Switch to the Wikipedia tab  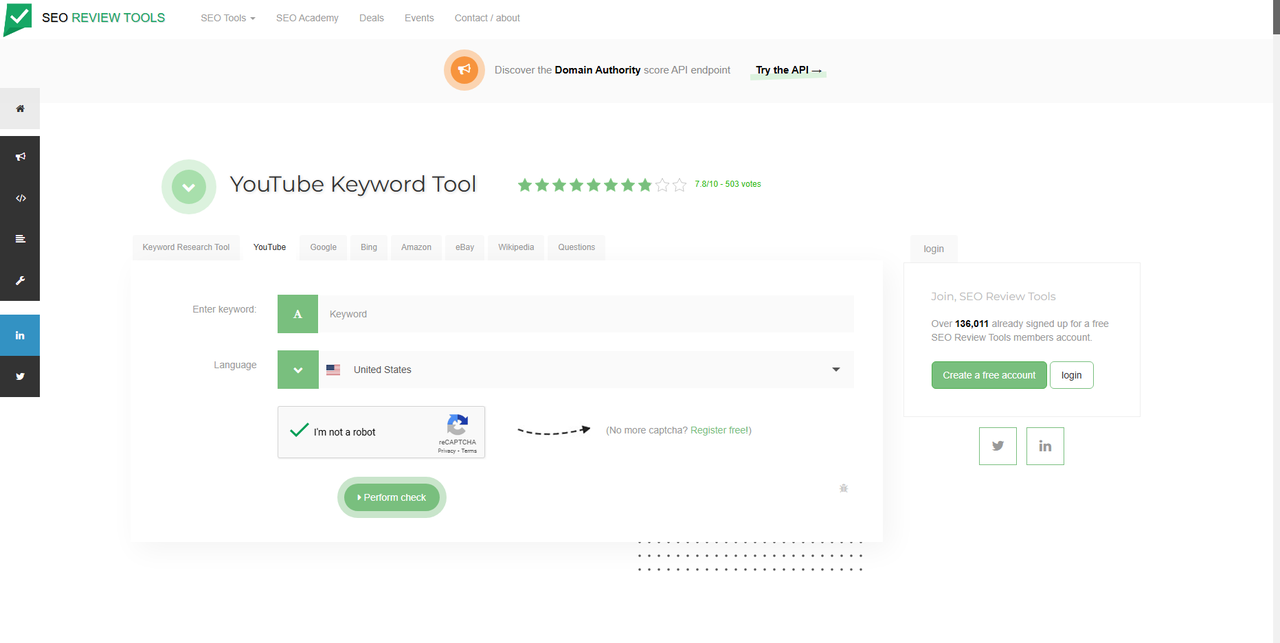(x=516, y=247)
